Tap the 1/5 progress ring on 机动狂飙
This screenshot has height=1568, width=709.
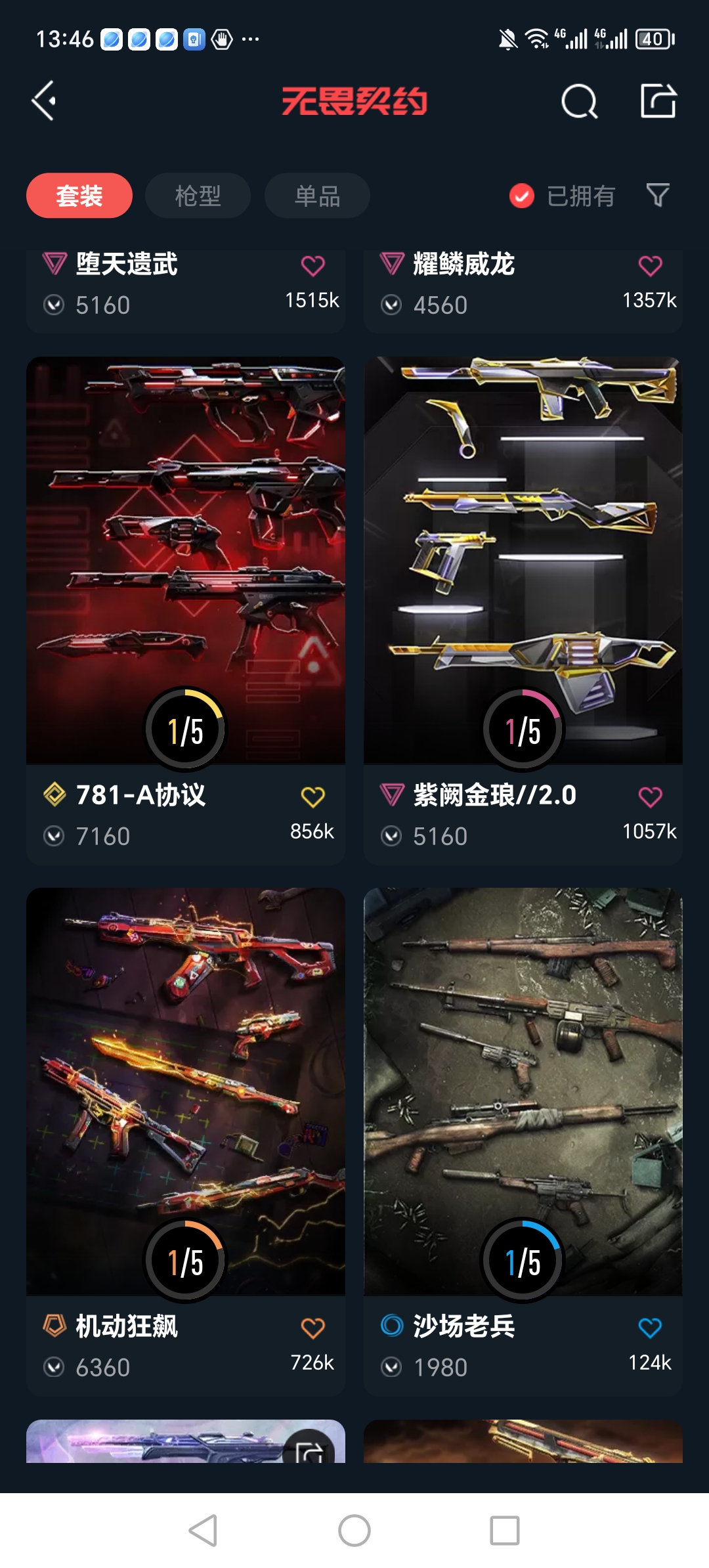pos(185,1261)
